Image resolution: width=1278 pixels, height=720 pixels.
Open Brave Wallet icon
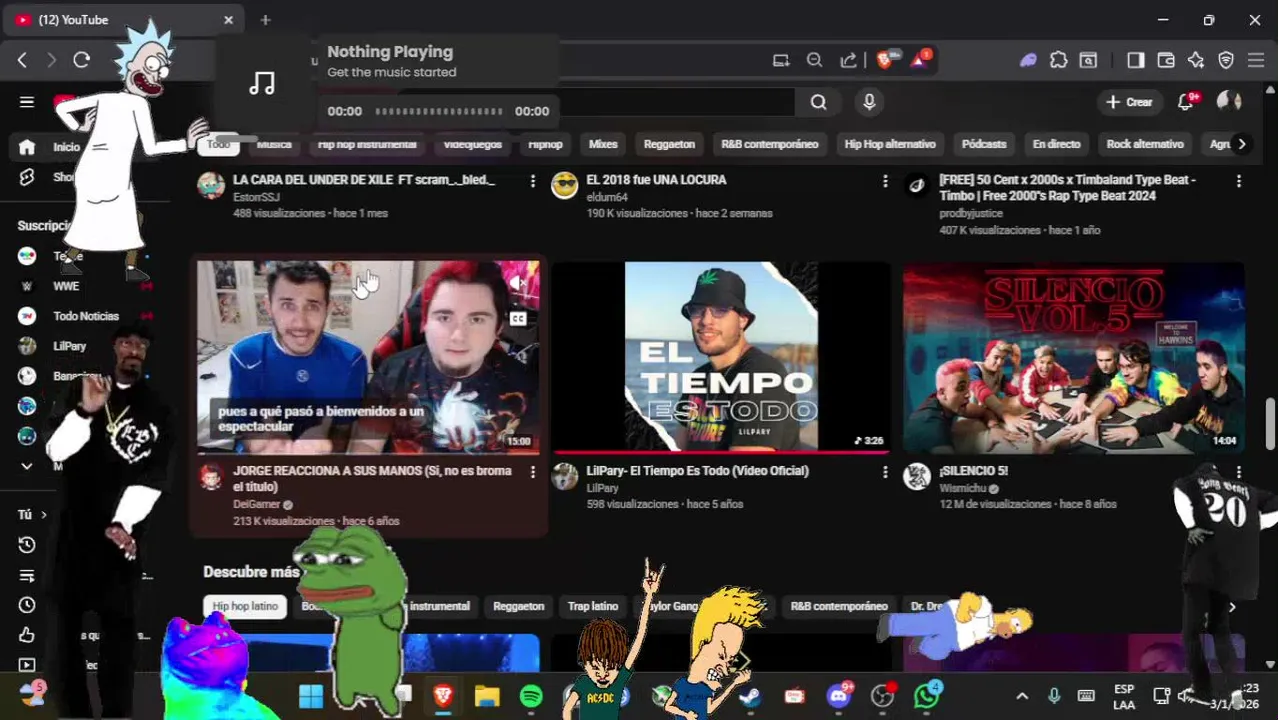point(1166,60)
